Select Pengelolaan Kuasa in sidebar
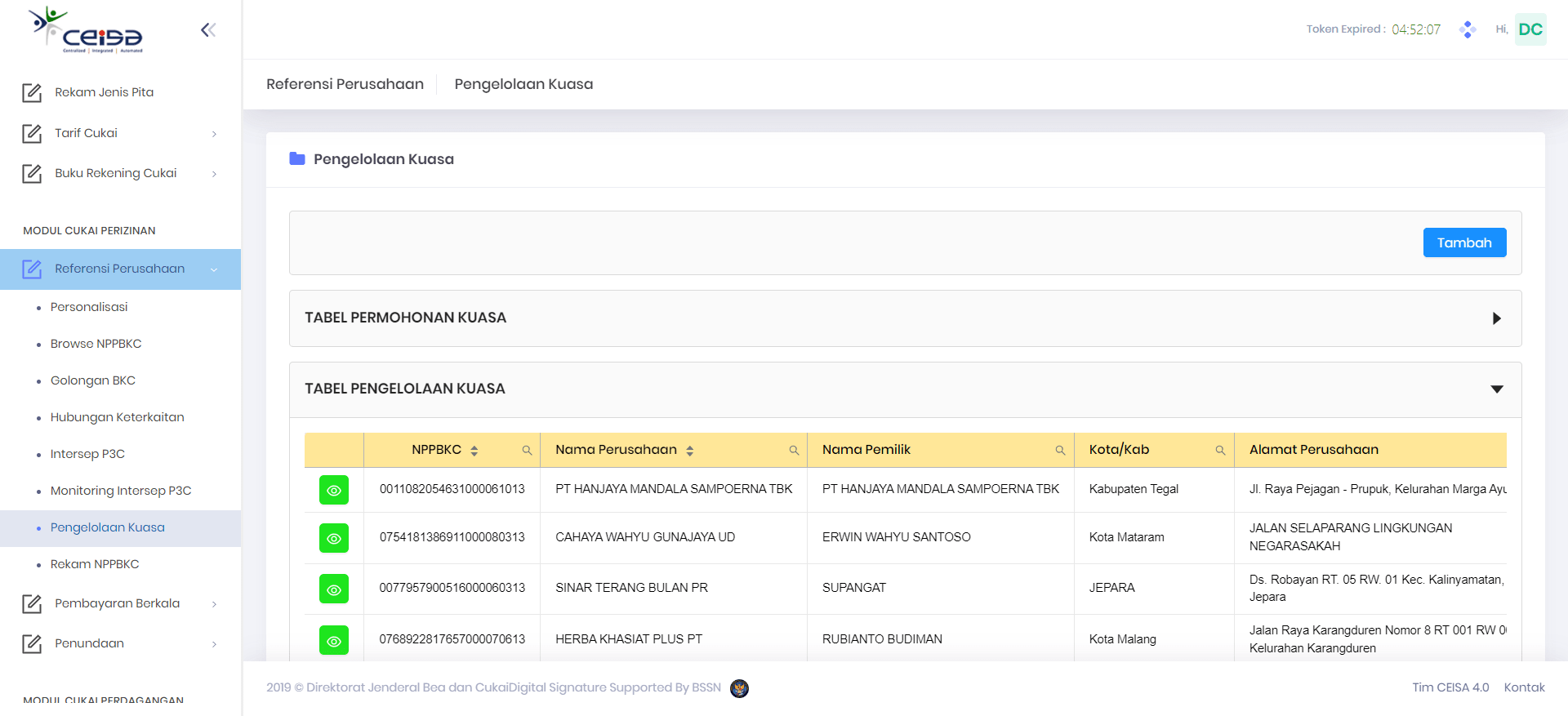 108,527
